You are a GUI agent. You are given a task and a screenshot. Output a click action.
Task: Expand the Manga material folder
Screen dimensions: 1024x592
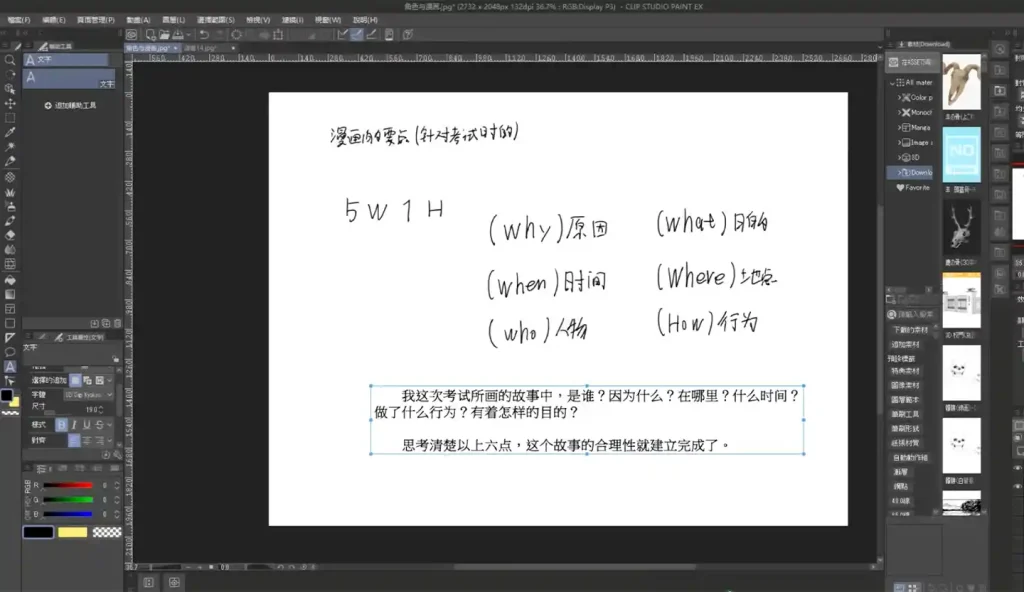(900, 127)
